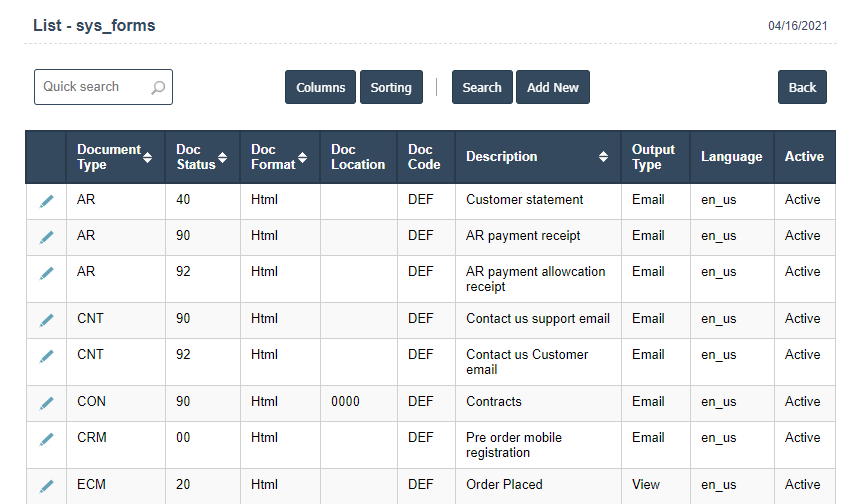Viewport: 854px width, 504px height.
Task: Open edit for Contact us support email
Action: pyautogui.click(x=47, y=320)
